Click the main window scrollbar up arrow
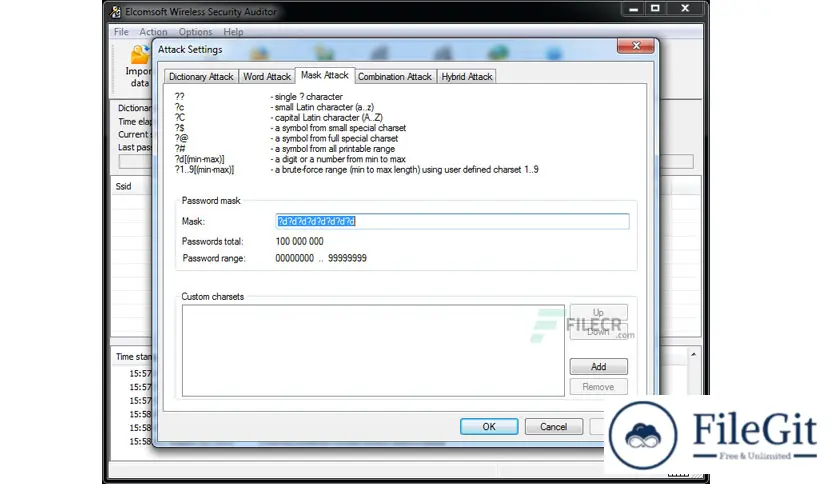836x484 pixels. click(x=694, y=354)
